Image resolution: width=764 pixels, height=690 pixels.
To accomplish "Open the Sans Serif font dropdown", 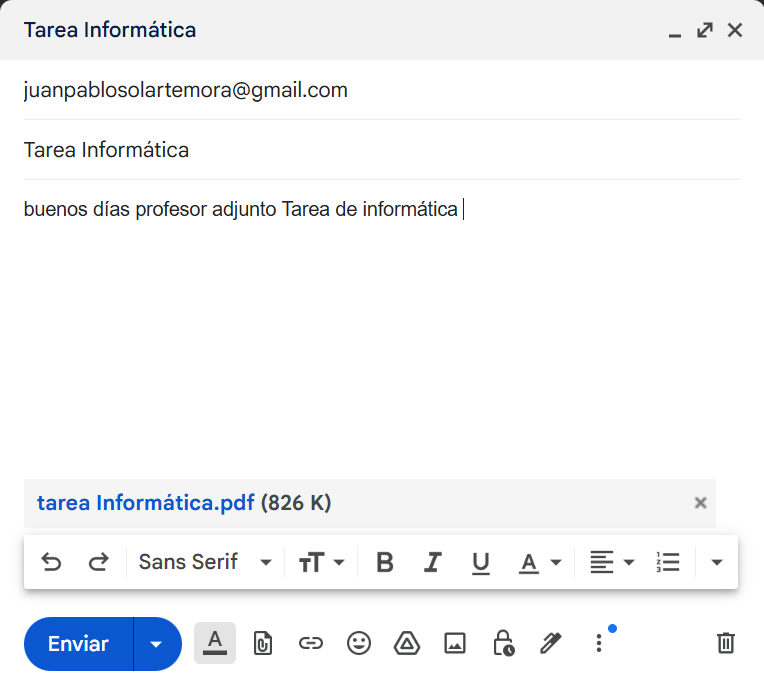I will pos(205,562).
